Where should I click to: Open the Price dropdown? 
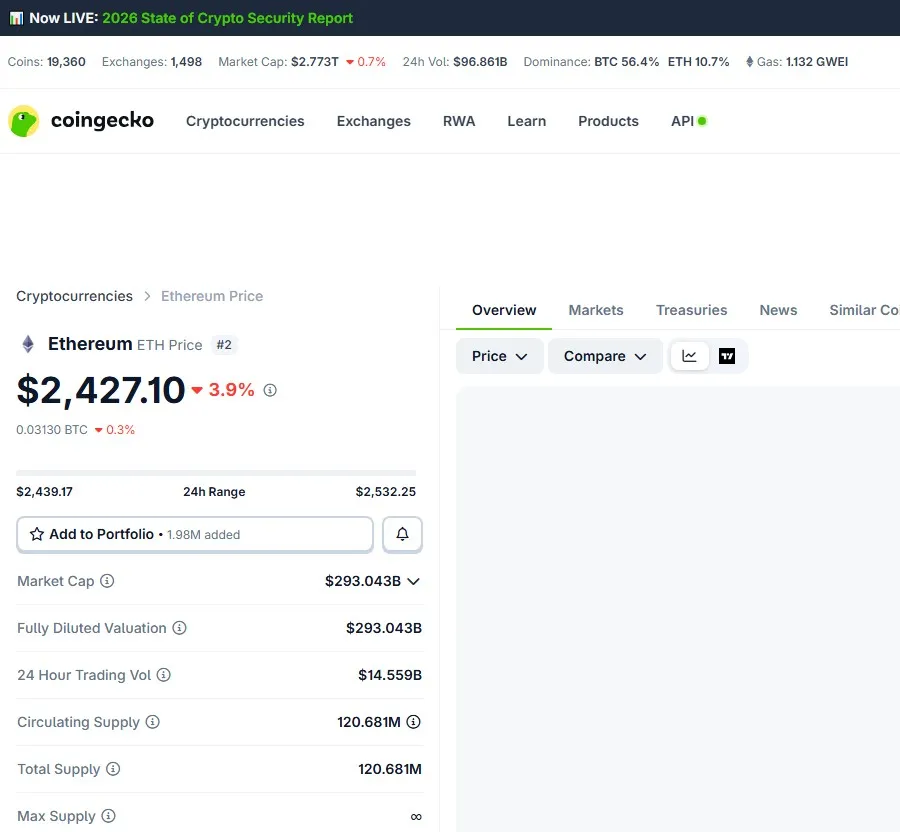pos(499,356)
